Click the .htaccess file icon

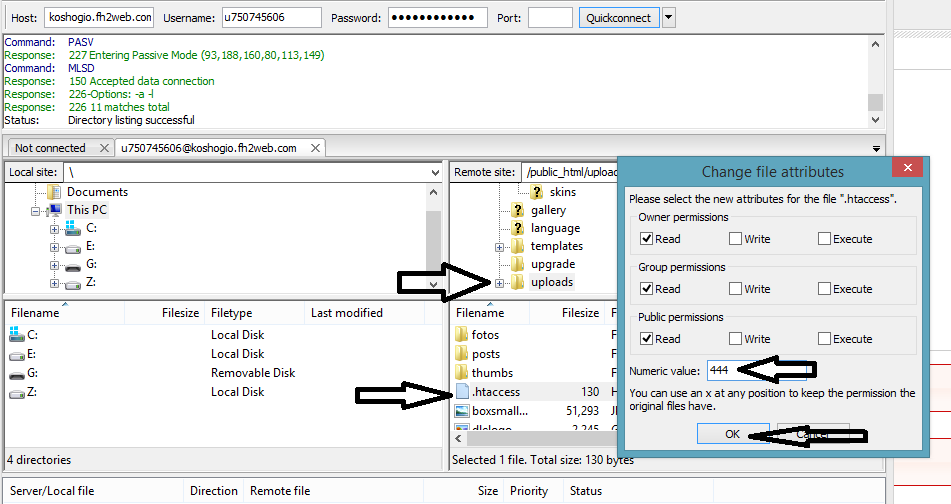(x=462, y=392)
